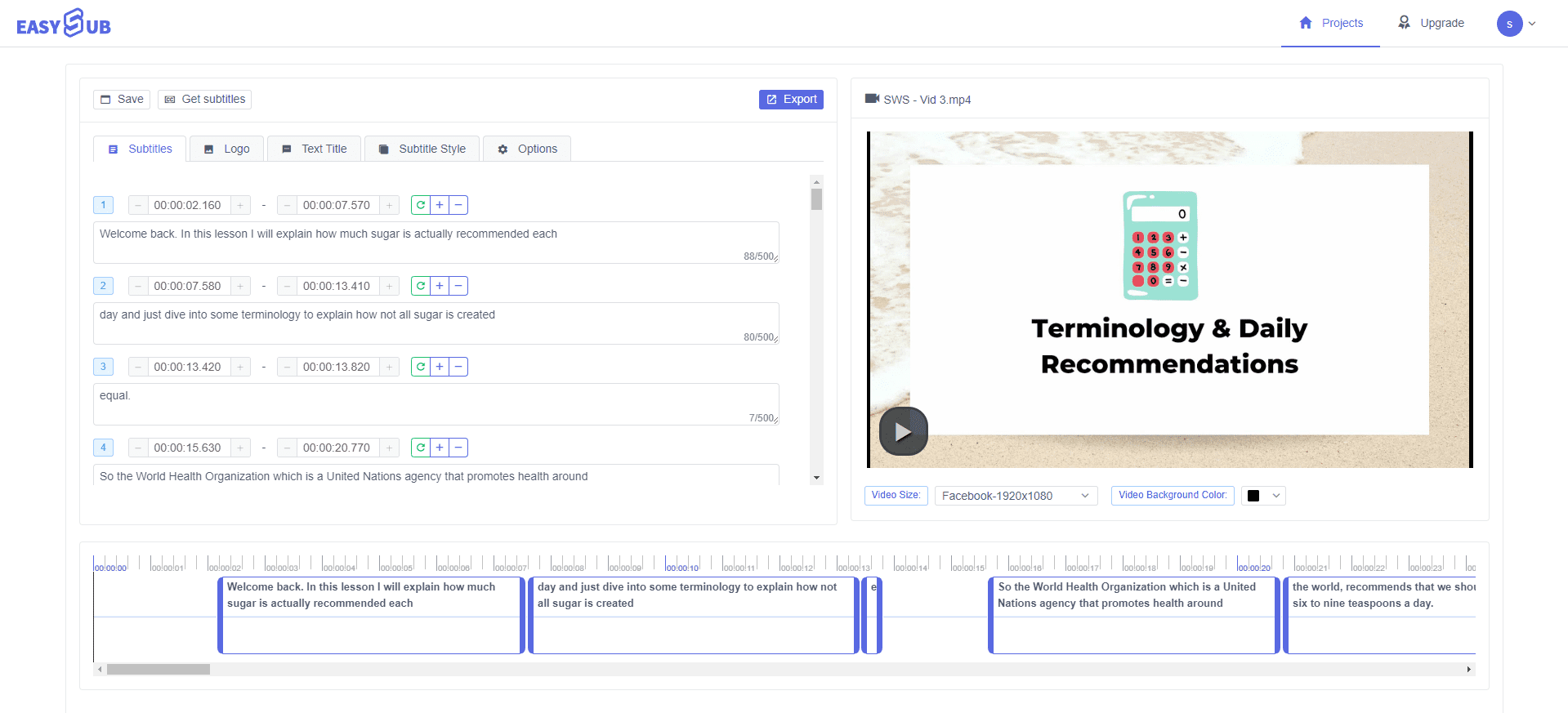Viewport: 1568px width, 713px height.
Task: Remove subtitle 4 with minus icon
Action: 458,448
